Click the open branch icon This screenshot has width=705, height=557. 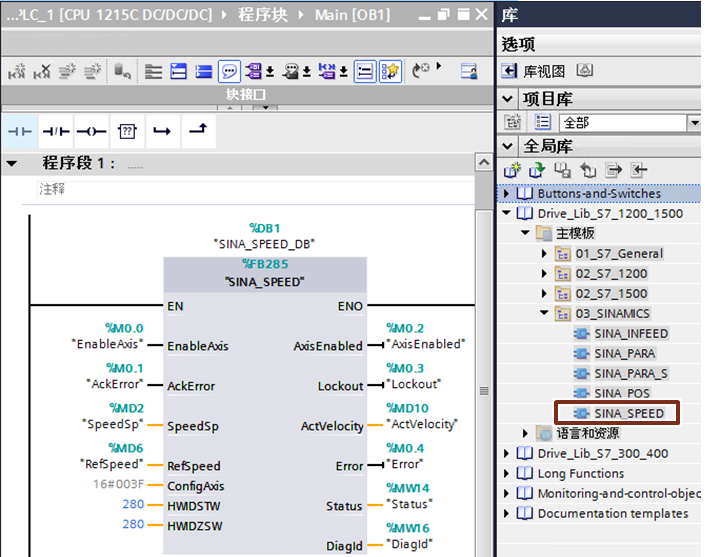pyautogui.click(x=162, y=131)
